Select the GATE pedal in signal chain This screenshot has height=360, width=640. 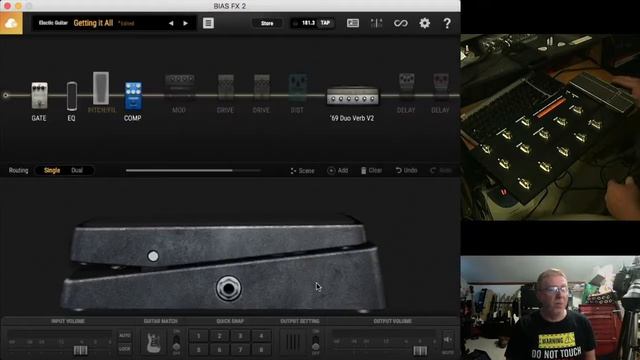coord(39,96)
